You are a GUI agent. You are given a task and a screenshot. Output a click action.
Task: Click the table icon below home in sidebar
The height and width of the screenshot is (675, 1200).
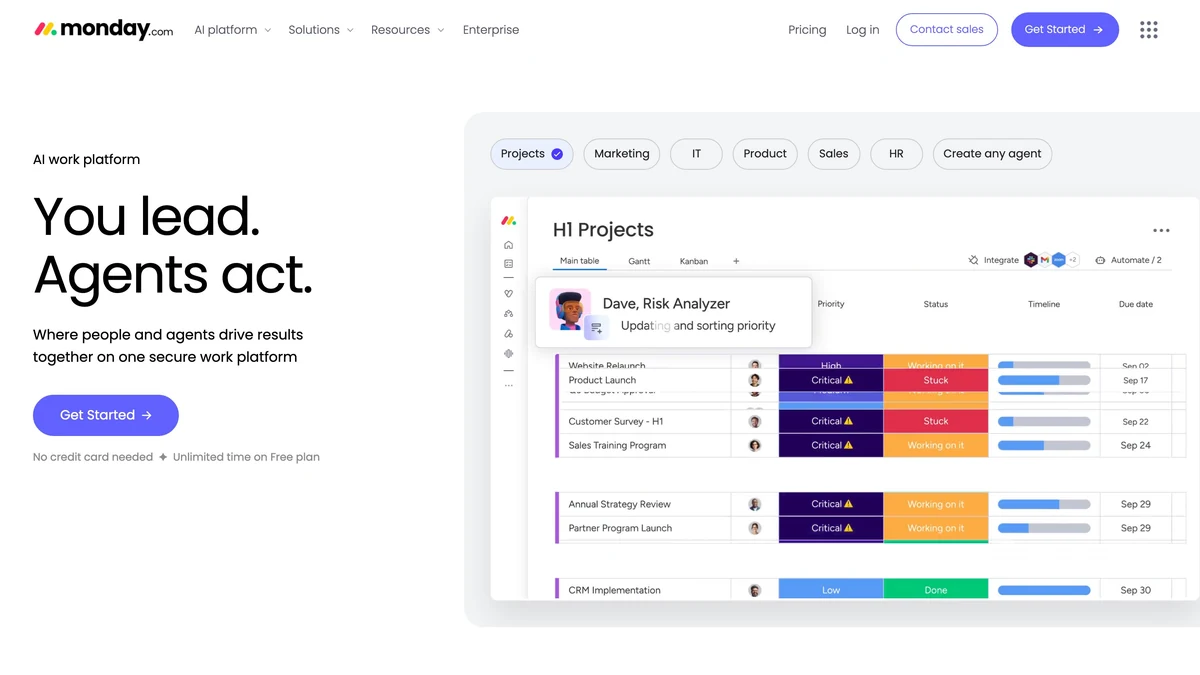509,264
